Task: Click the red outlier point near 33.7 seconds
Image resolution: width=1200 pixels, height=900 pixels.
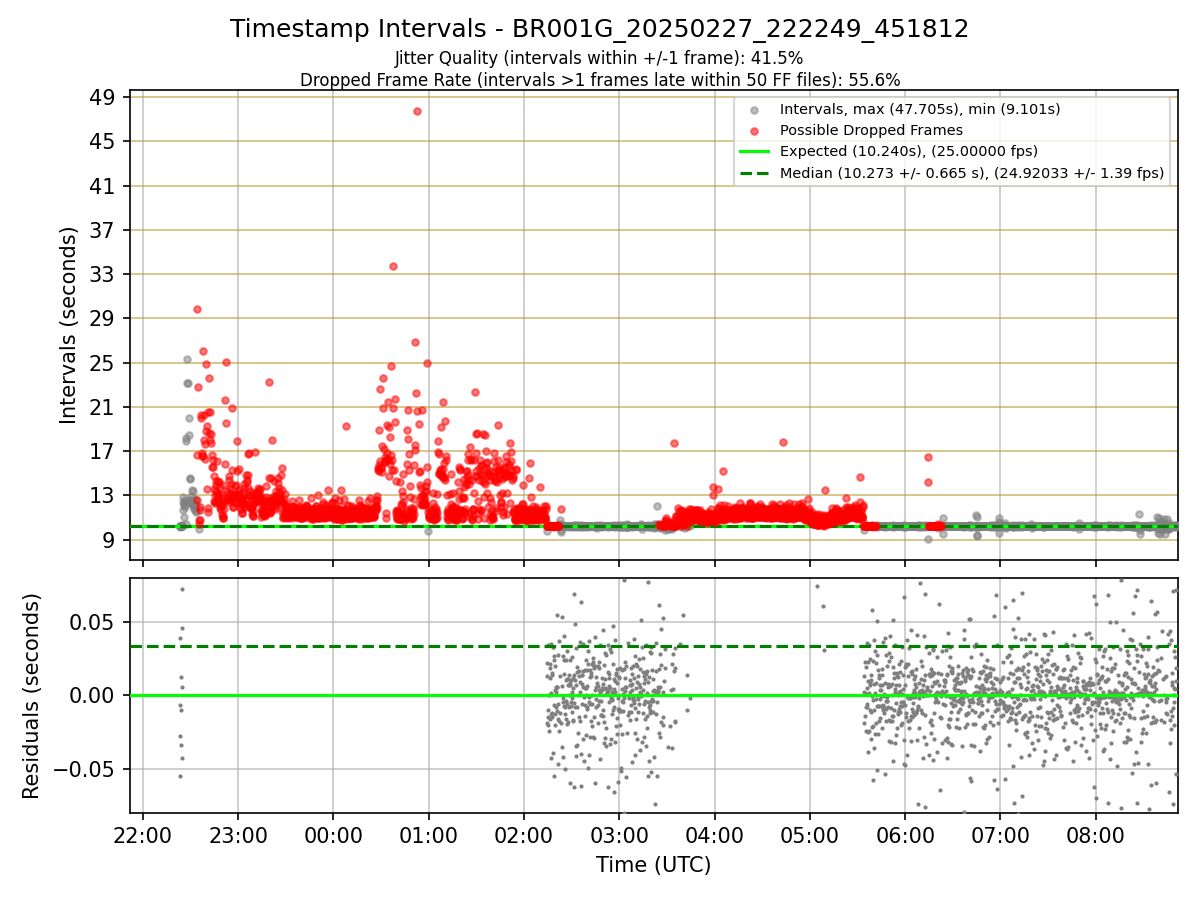Action: click(x=393, y=266)
